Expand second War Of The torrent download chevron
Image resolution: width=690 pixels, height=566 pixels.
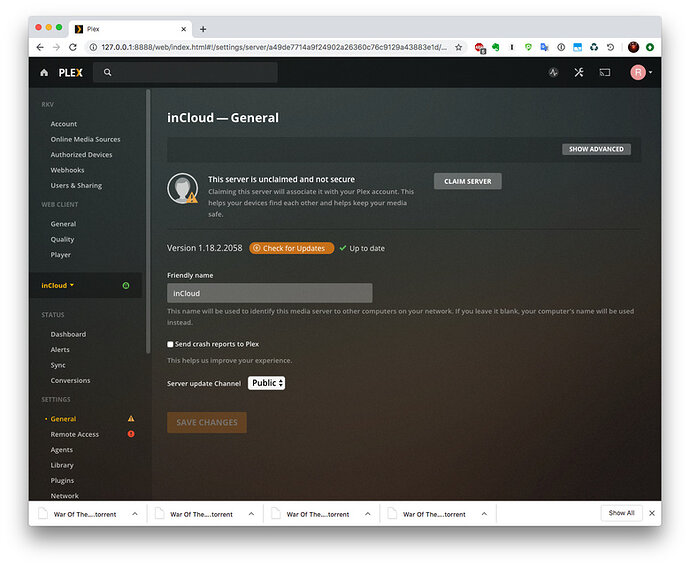coord(251,514)
